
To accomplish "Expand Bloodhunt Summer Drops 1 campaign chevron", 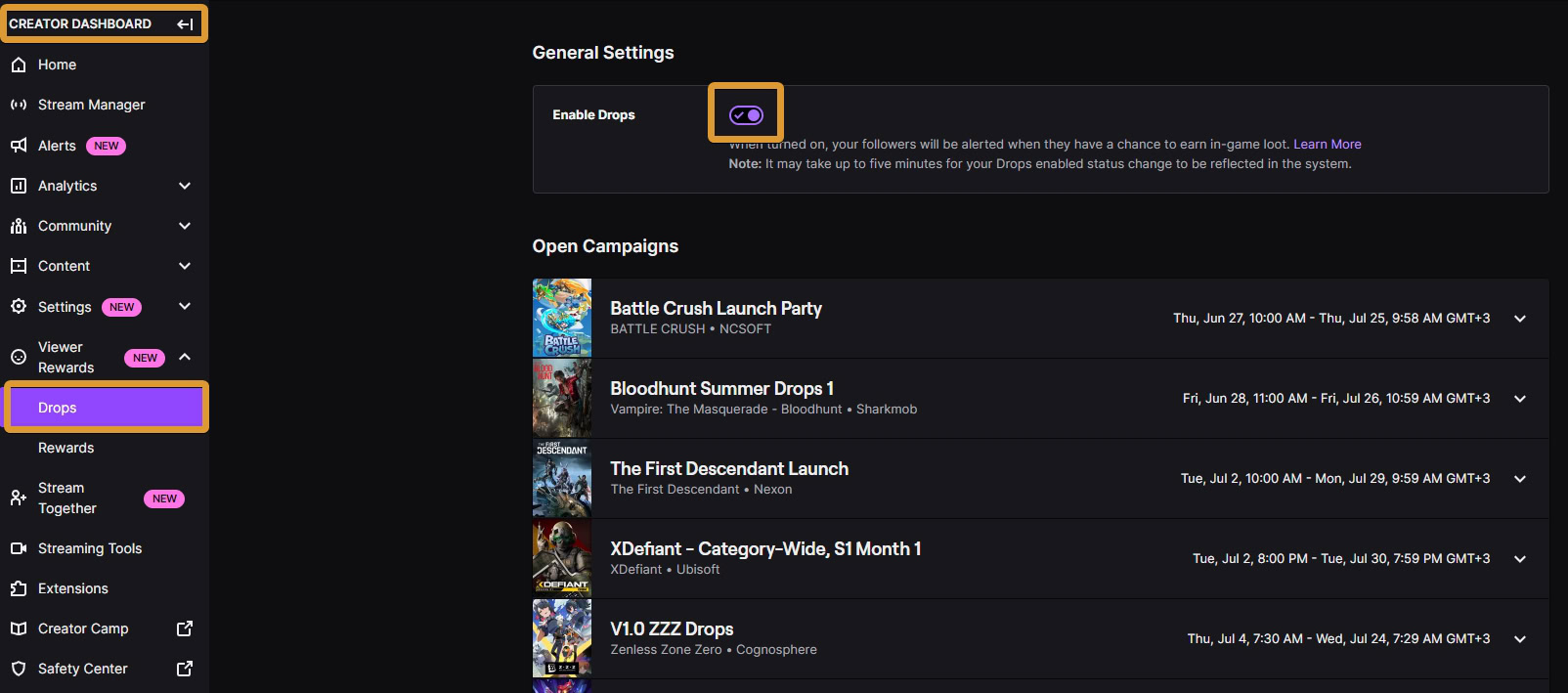I will 1520,399.
